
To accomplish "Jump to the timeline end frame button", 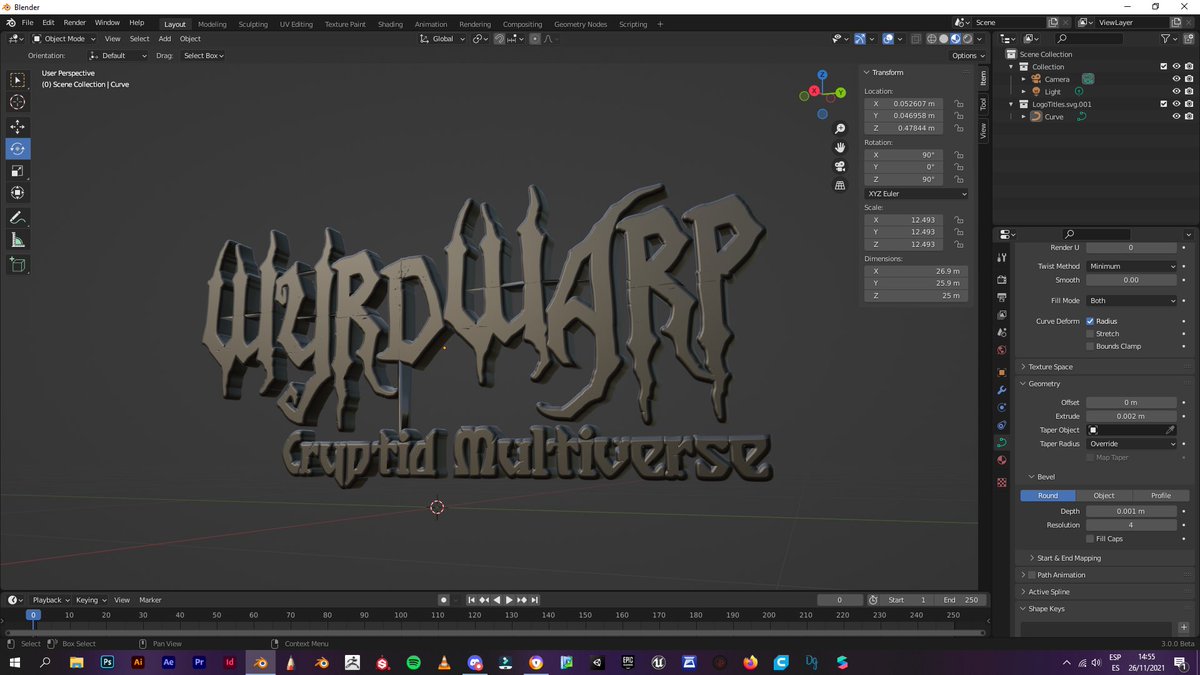I will (x=535, y=600).
